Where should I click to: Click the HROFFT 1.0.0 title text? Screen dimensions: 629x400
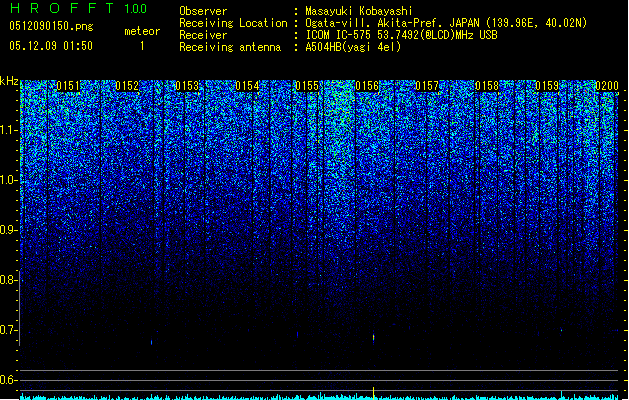(x=78, y=8)
